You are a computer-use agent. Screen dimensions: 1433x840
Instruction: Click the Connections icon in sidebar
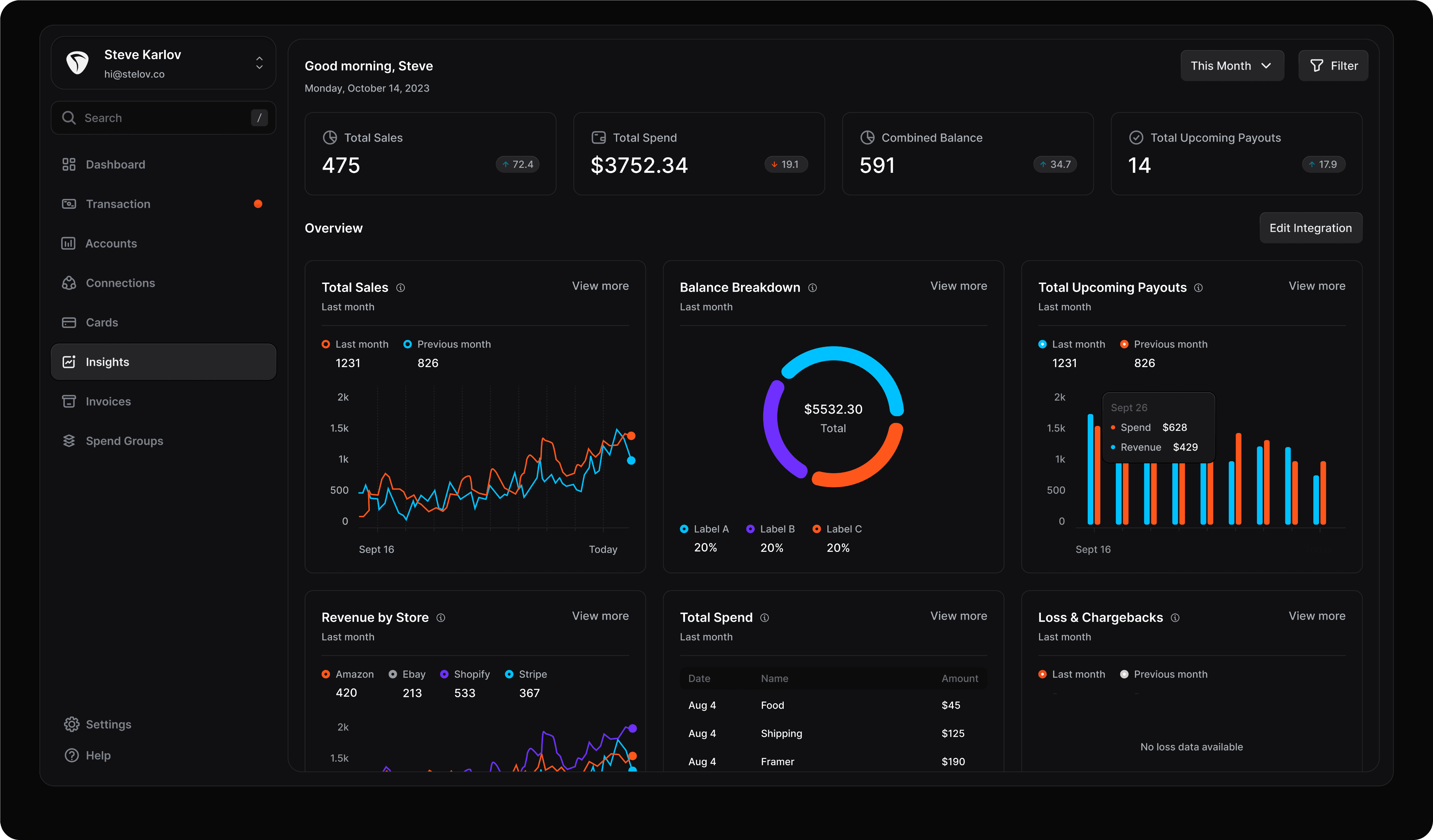[x=69, y=283]
